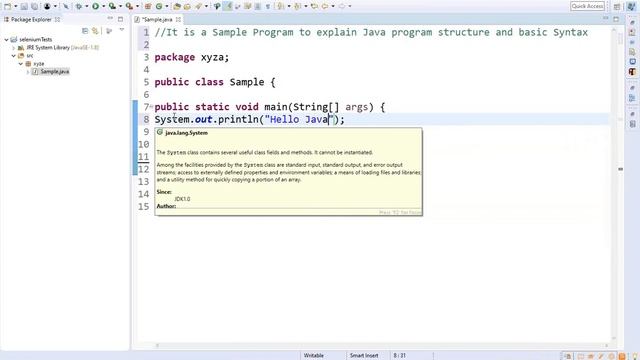This screenshot has width=640, height=360.
Task: Collapse the seleniumTests project node
Action: coord(7,40)
